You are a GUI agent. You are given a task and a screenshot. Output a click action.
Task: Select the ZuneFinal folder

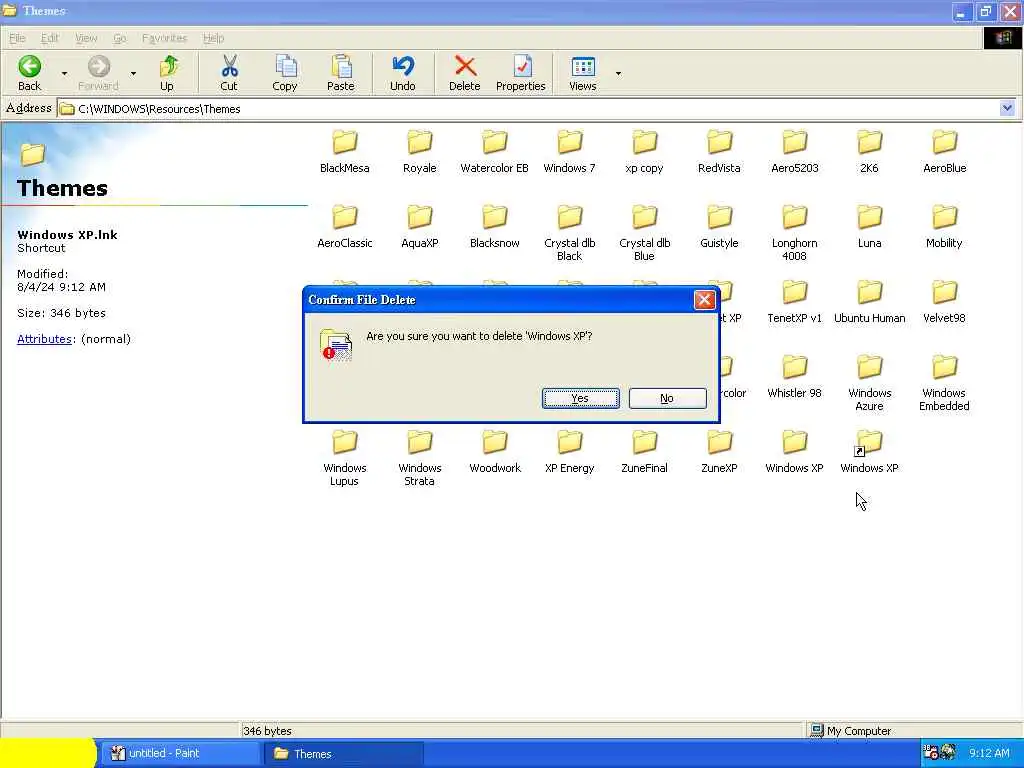(x=645, y=452)
